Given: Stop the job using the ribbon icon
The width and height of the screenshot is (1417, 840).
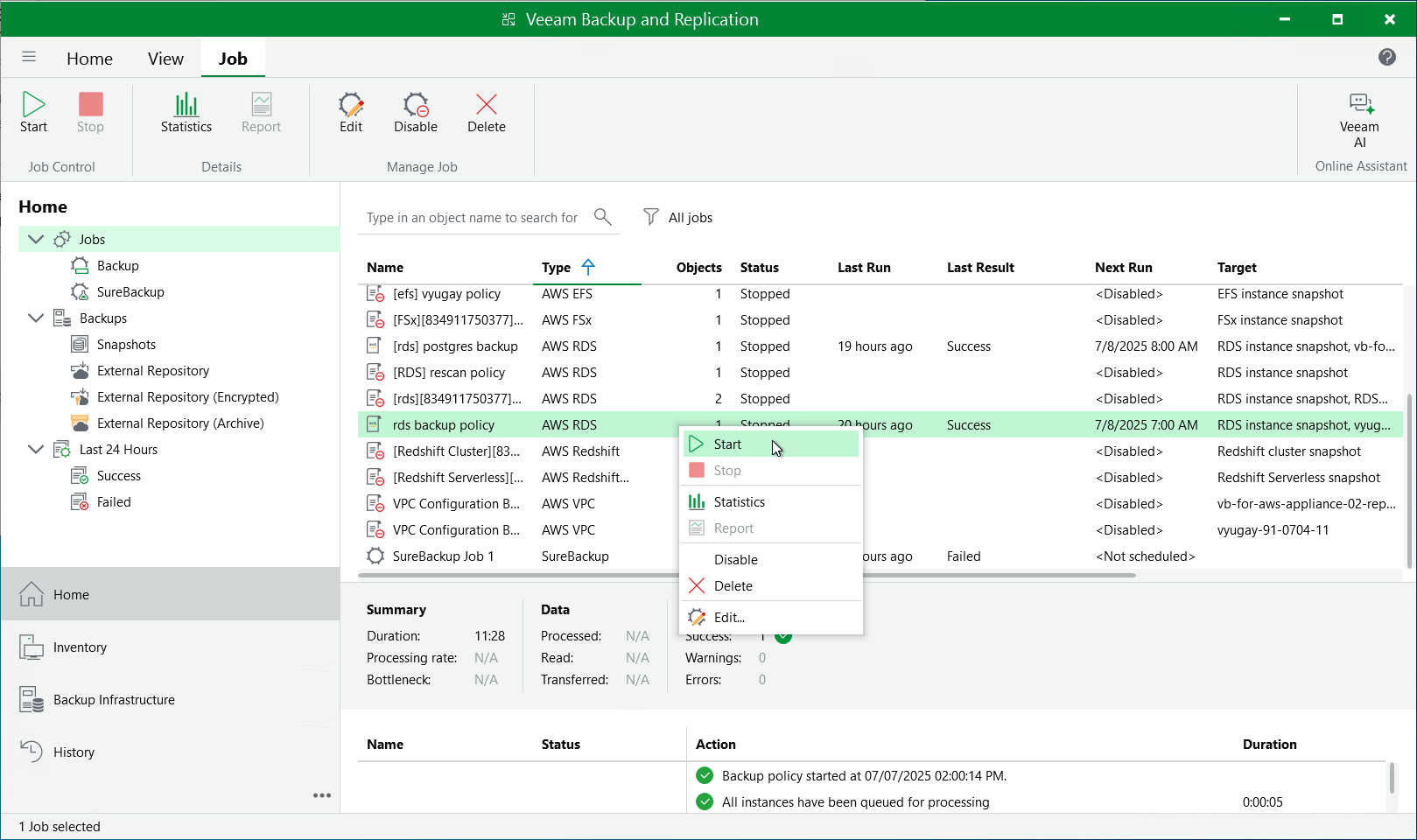Looking at the screenshot, I should click(90, 114).
